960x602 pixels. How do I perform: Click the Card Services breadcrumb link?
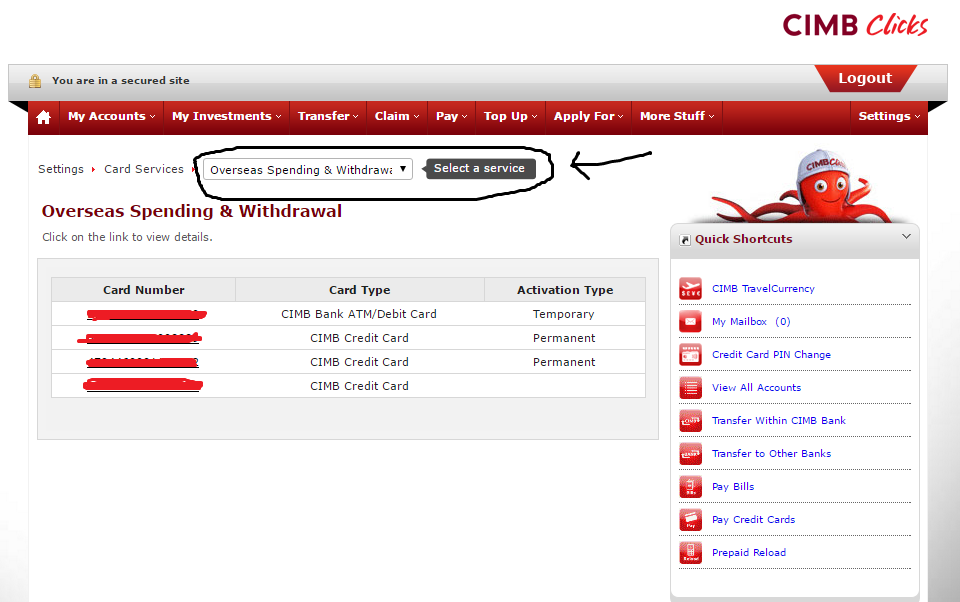[144, 169]
